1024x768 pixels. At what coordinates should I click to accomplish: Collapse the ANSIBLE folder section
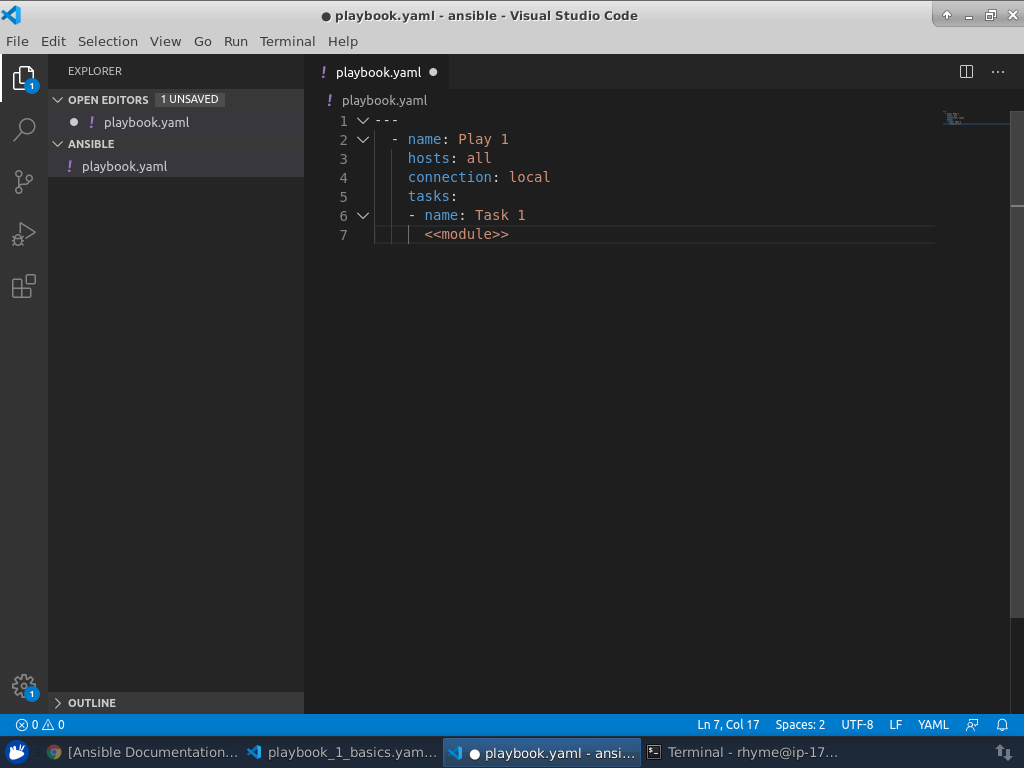(x=58, y=144)
